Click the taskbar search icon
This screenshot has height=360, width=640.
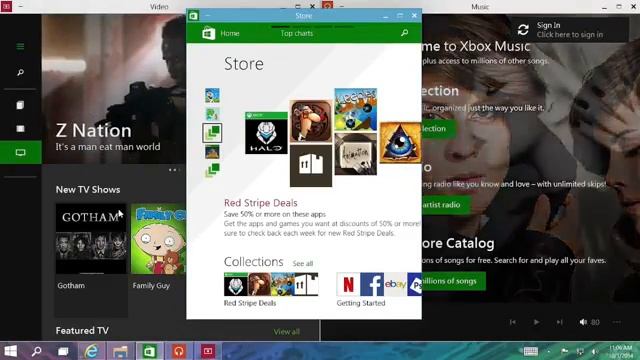(36, 351)
